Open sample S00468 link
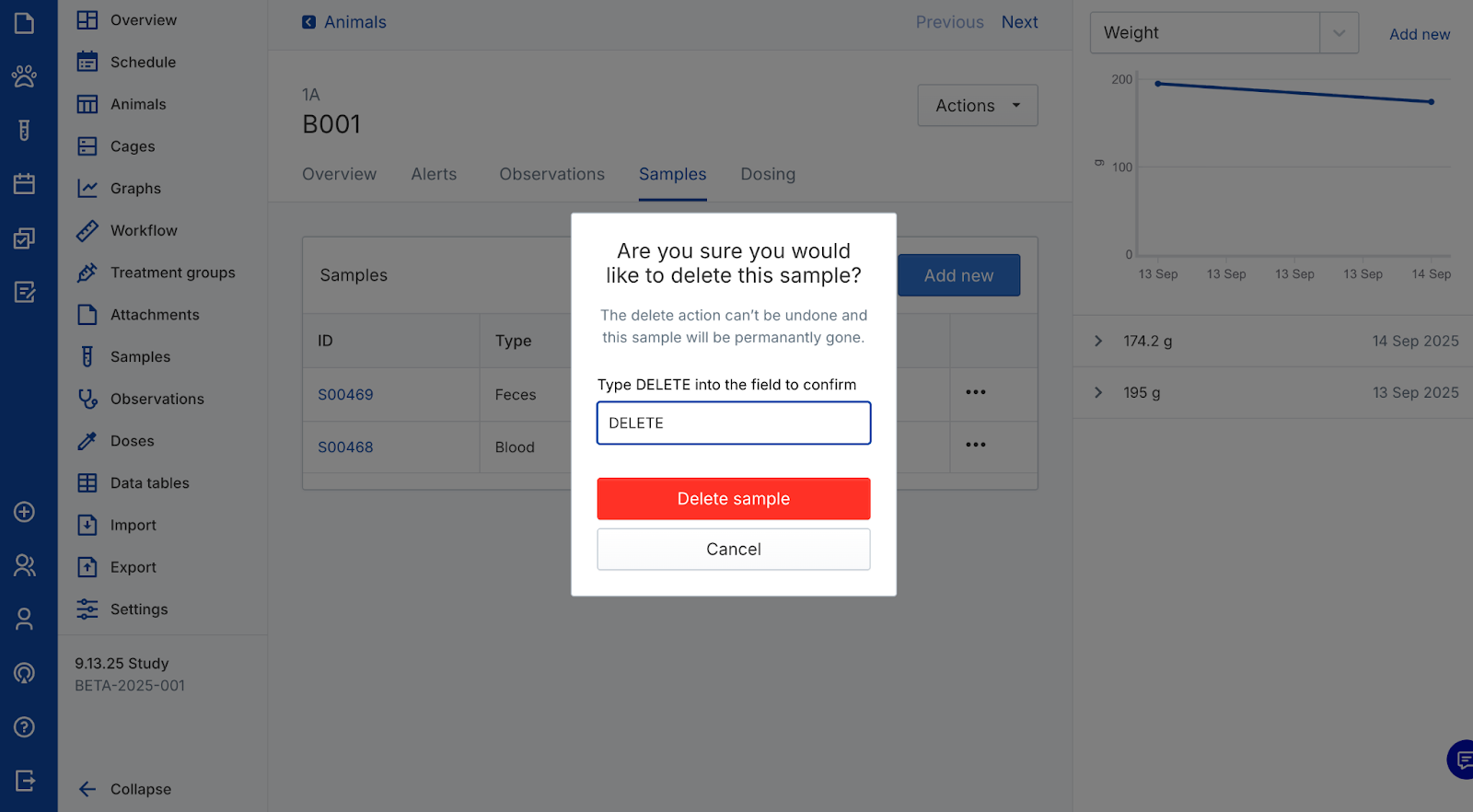This screenshot has width=1473, height=812. tap(345, 447)
